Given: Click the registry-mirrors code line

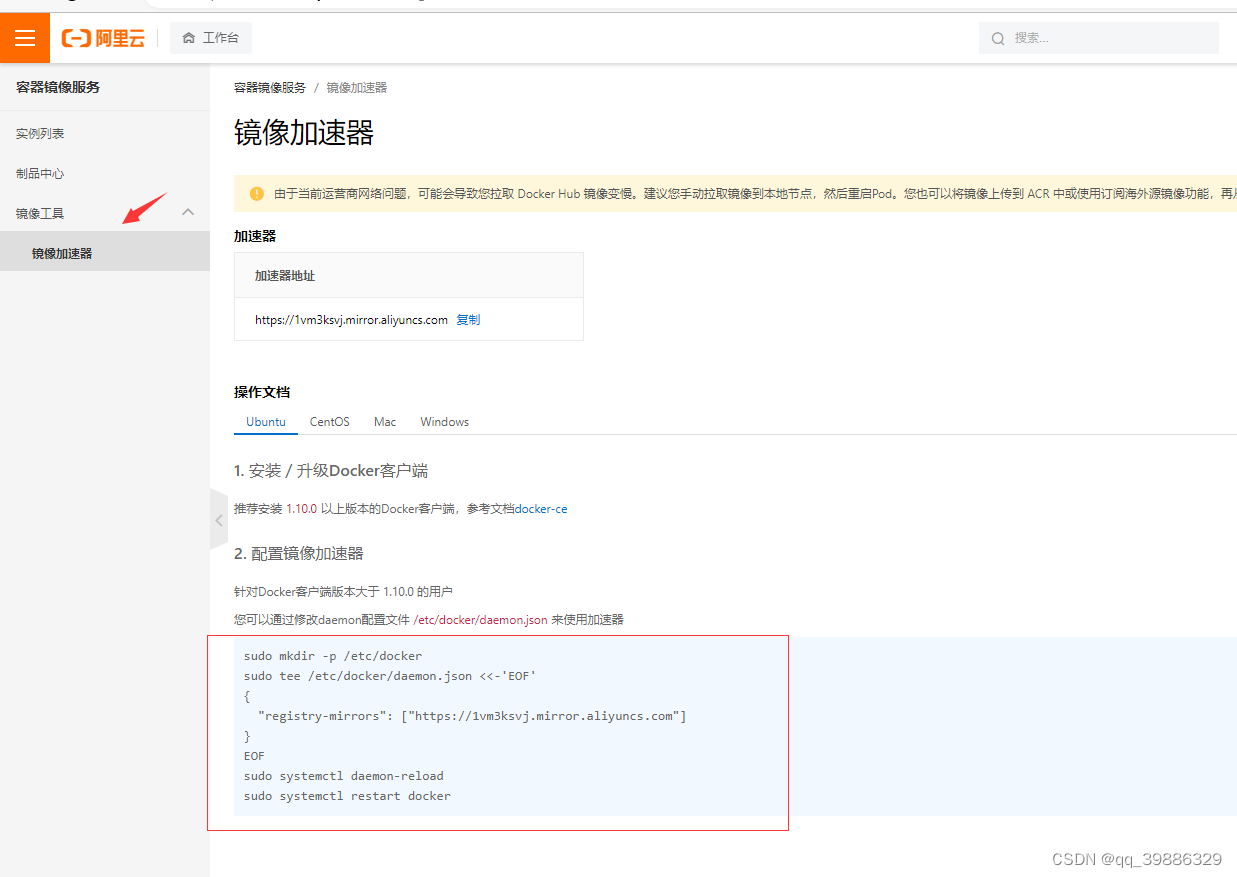Looking at the screenshot, I should pyautogui.click(x=472, y=716).
